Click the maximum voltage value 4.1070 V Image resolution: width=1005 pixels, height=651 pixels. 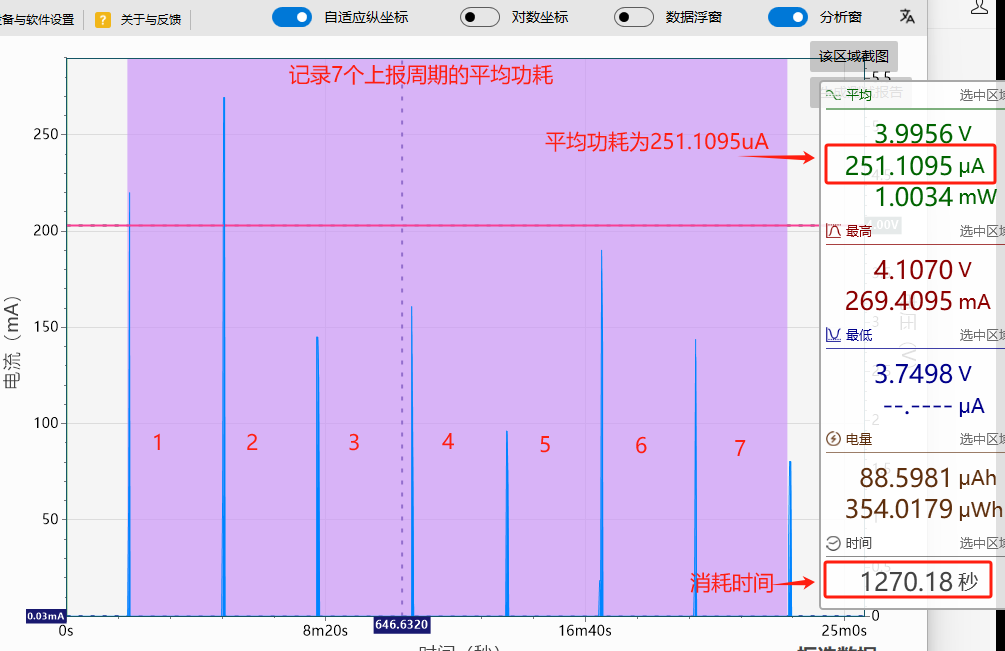click(923, 270)
